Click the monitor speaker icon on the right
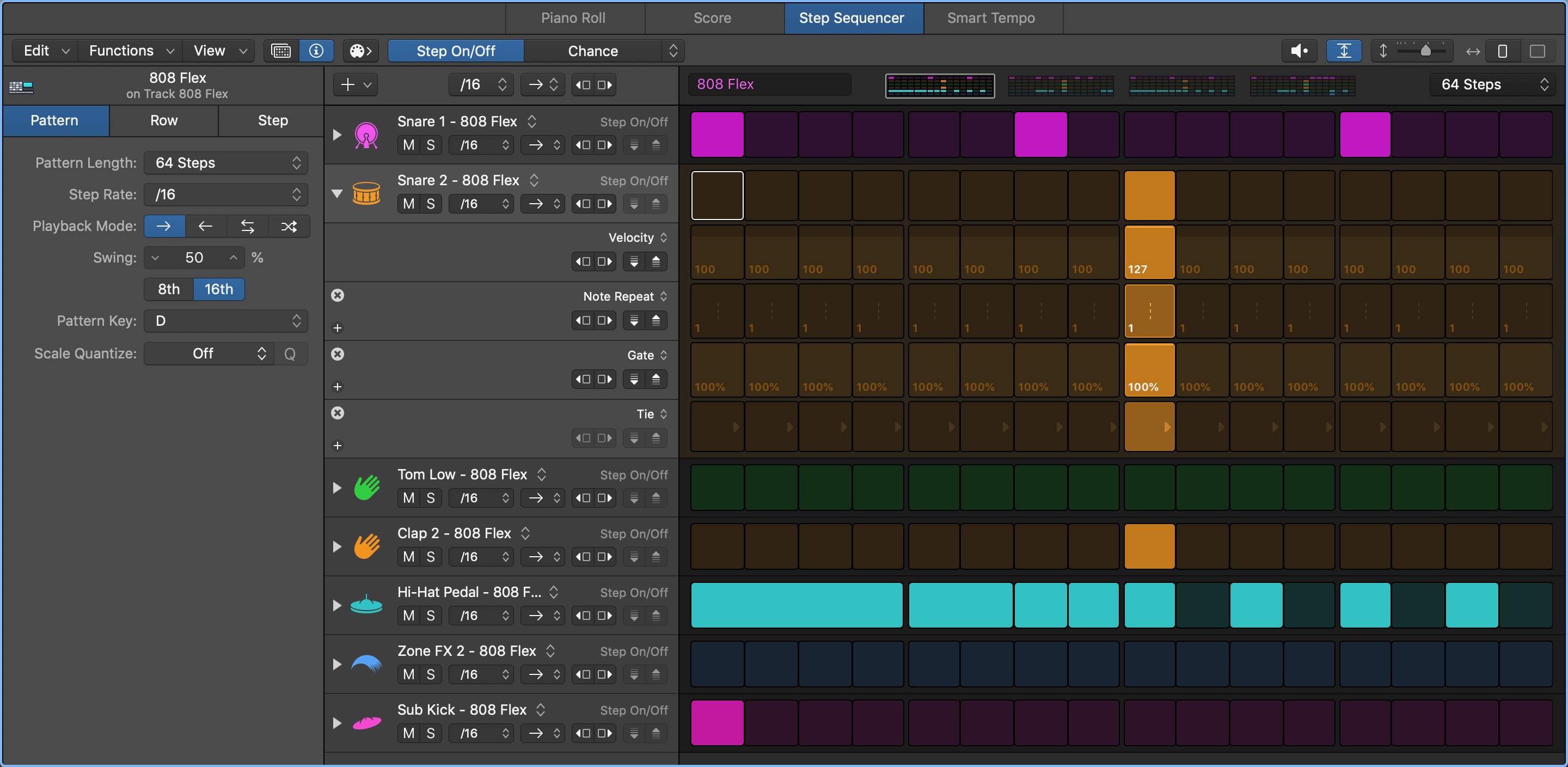 [1300, 51]
